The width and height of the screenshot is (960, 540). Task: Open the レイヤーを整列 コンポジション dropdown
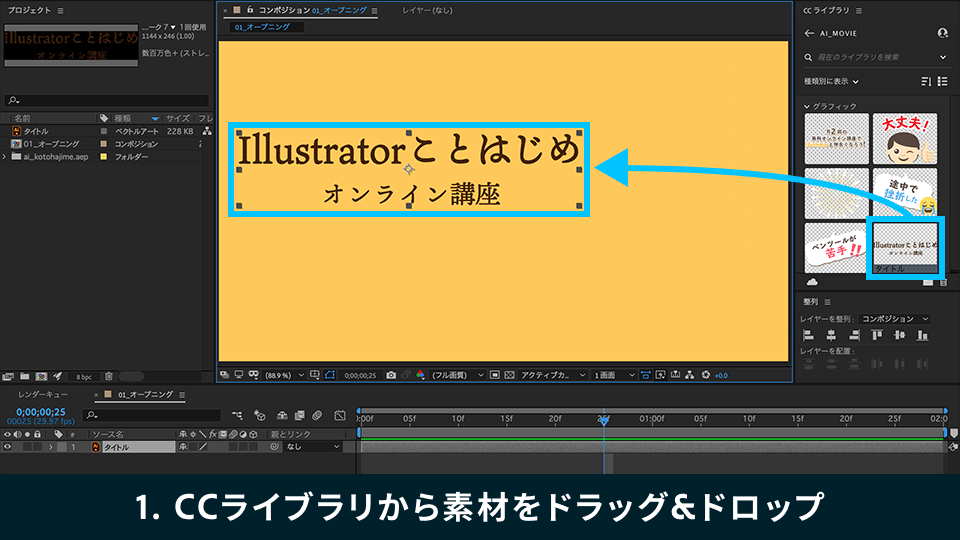coord(895,319)
